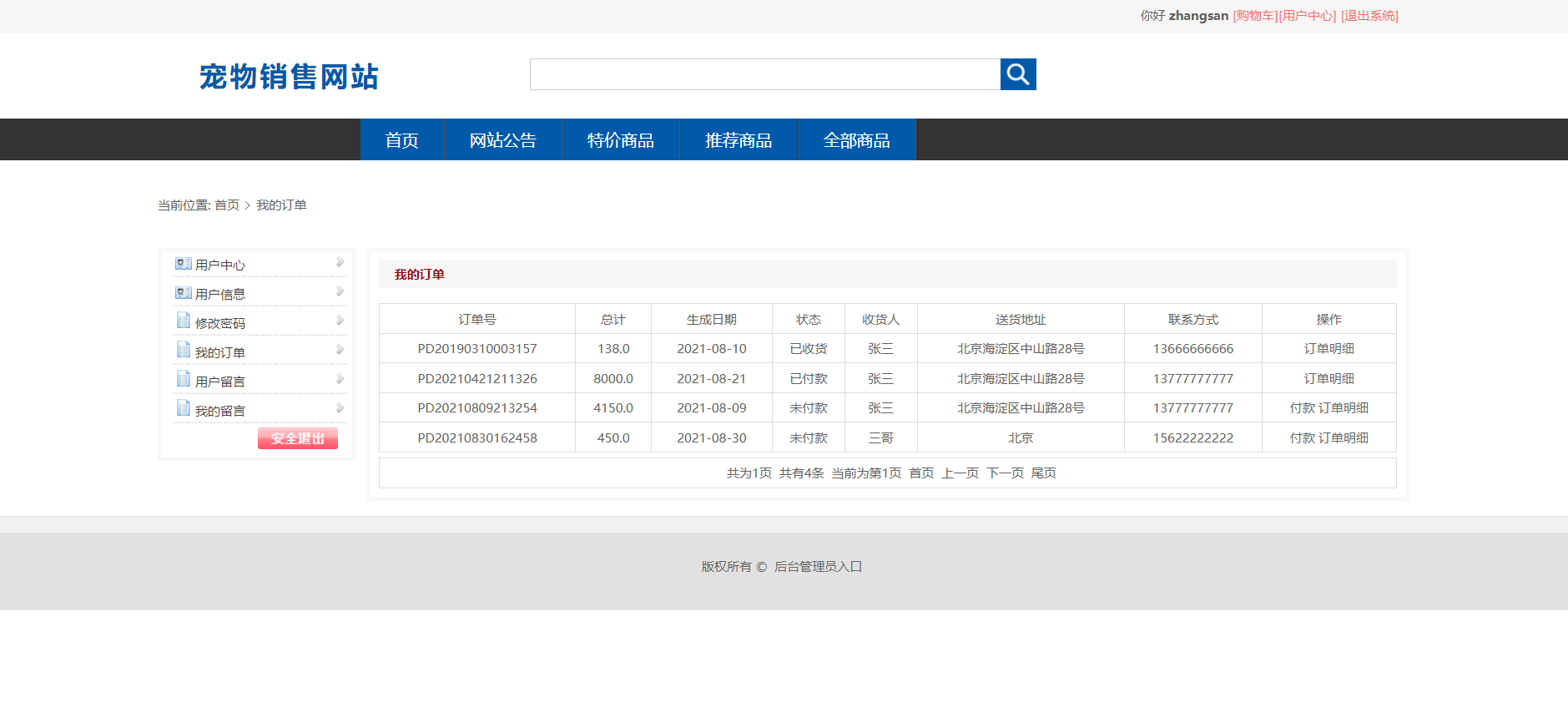Click the 尾页 pagination link
The height and width of the screenshot is (718, 1568).
(1043, 473)
